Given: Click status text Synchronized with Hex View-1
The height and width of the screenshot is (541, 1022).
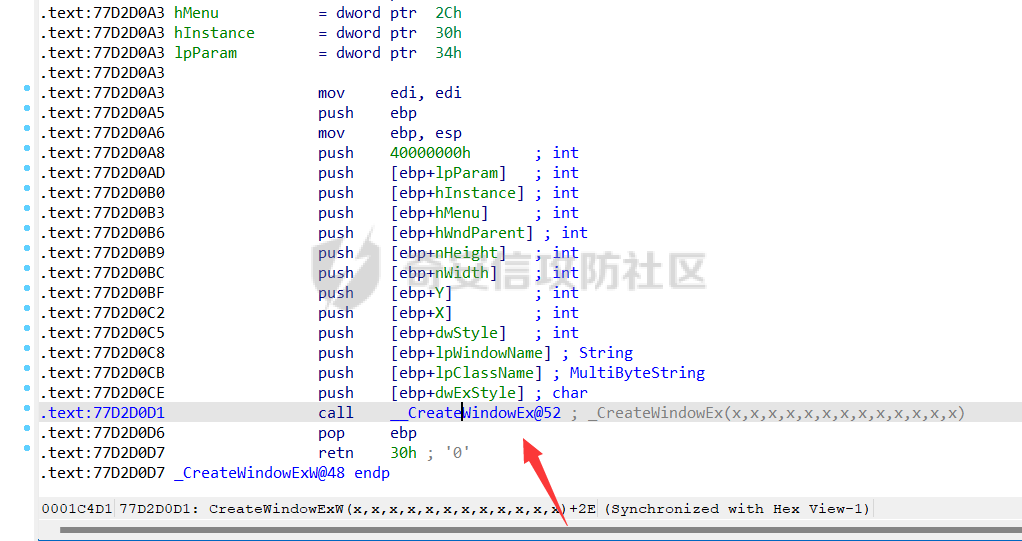Looking at the screenshot, I should point(737,509).
